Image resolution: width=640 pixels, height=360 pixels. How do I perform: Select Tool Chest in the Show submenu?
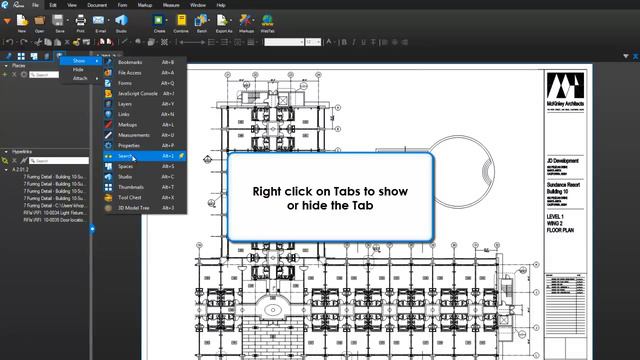click(145, 198)
